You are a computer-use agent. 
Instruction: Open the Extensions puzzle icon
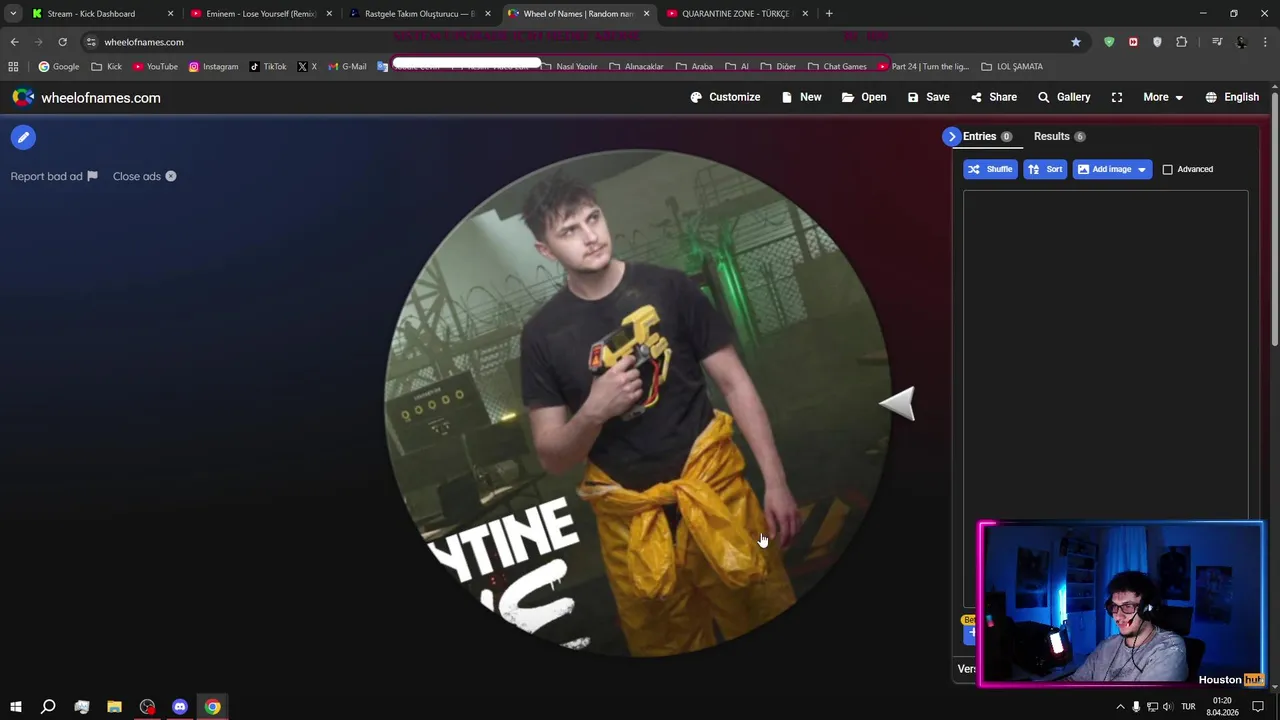pyautogui.click(x=1182, y=42)
